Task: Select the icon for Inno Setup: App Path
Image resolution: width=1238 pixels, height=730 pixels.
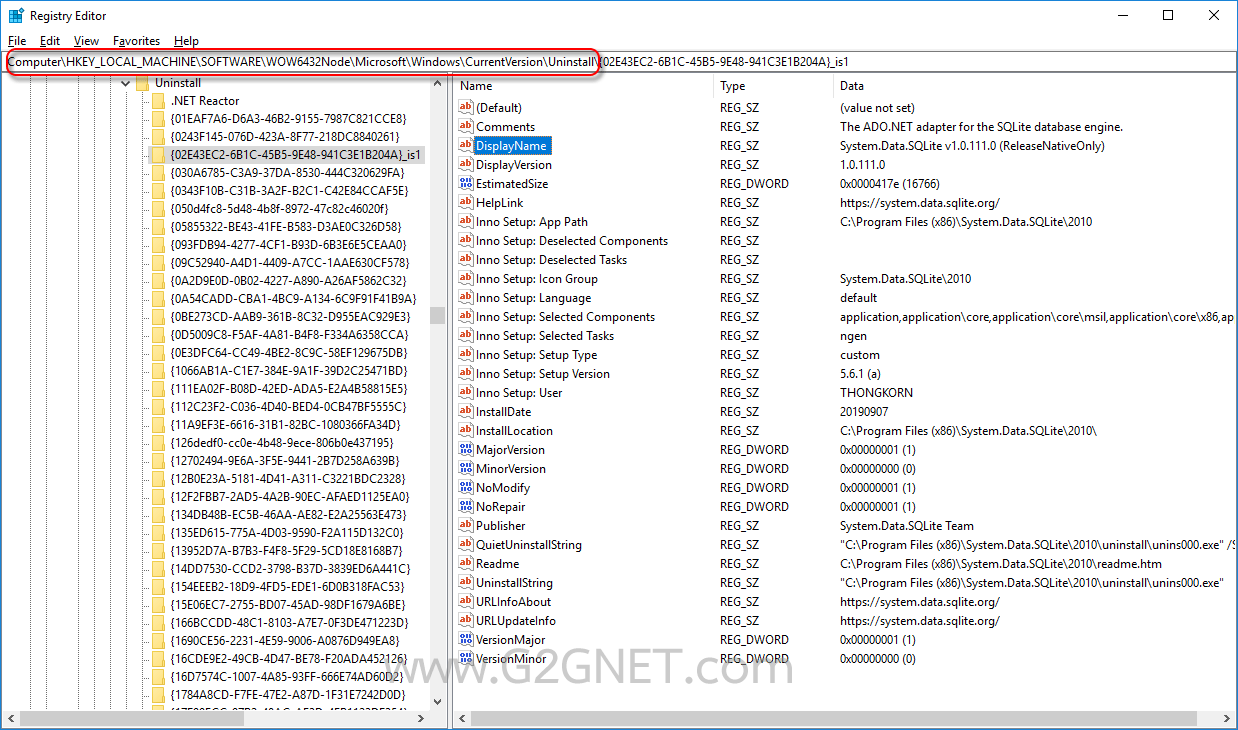Action: coord(465,221)
